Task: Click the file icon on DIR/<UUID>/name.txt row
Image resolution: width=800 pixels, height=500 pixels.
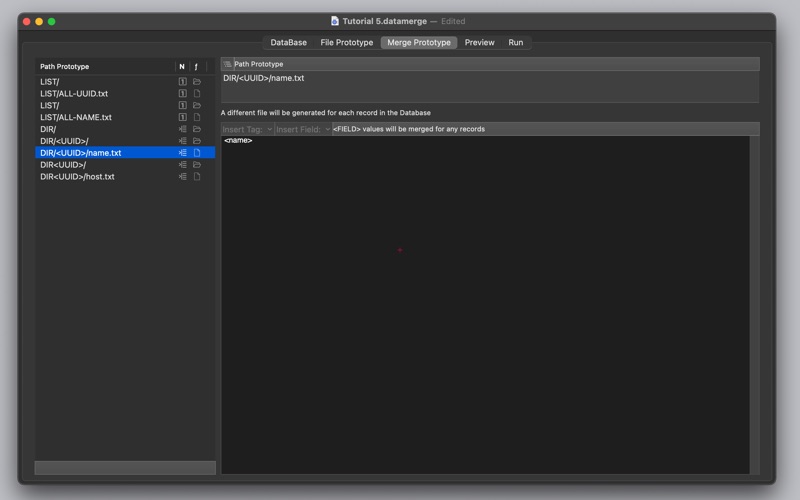Action: 196,153
